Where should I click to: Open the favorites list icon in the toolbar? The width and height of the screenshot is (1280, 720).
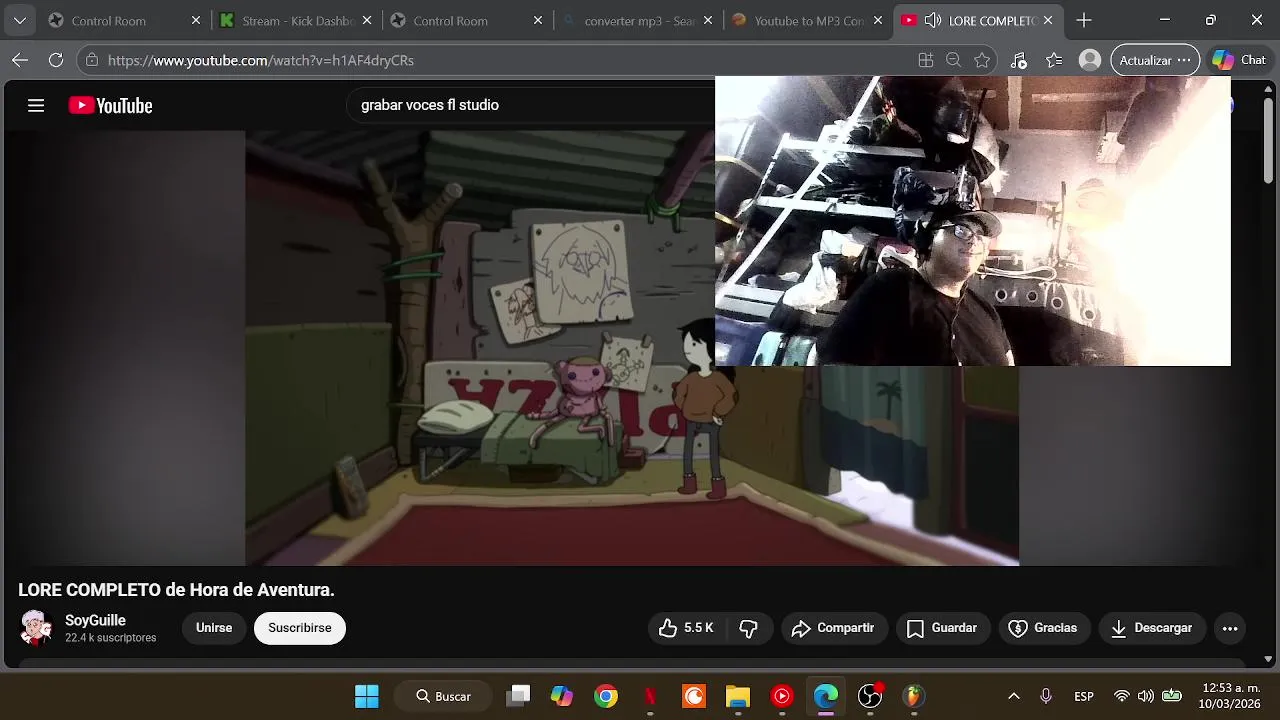click(x=1054, y=60)
